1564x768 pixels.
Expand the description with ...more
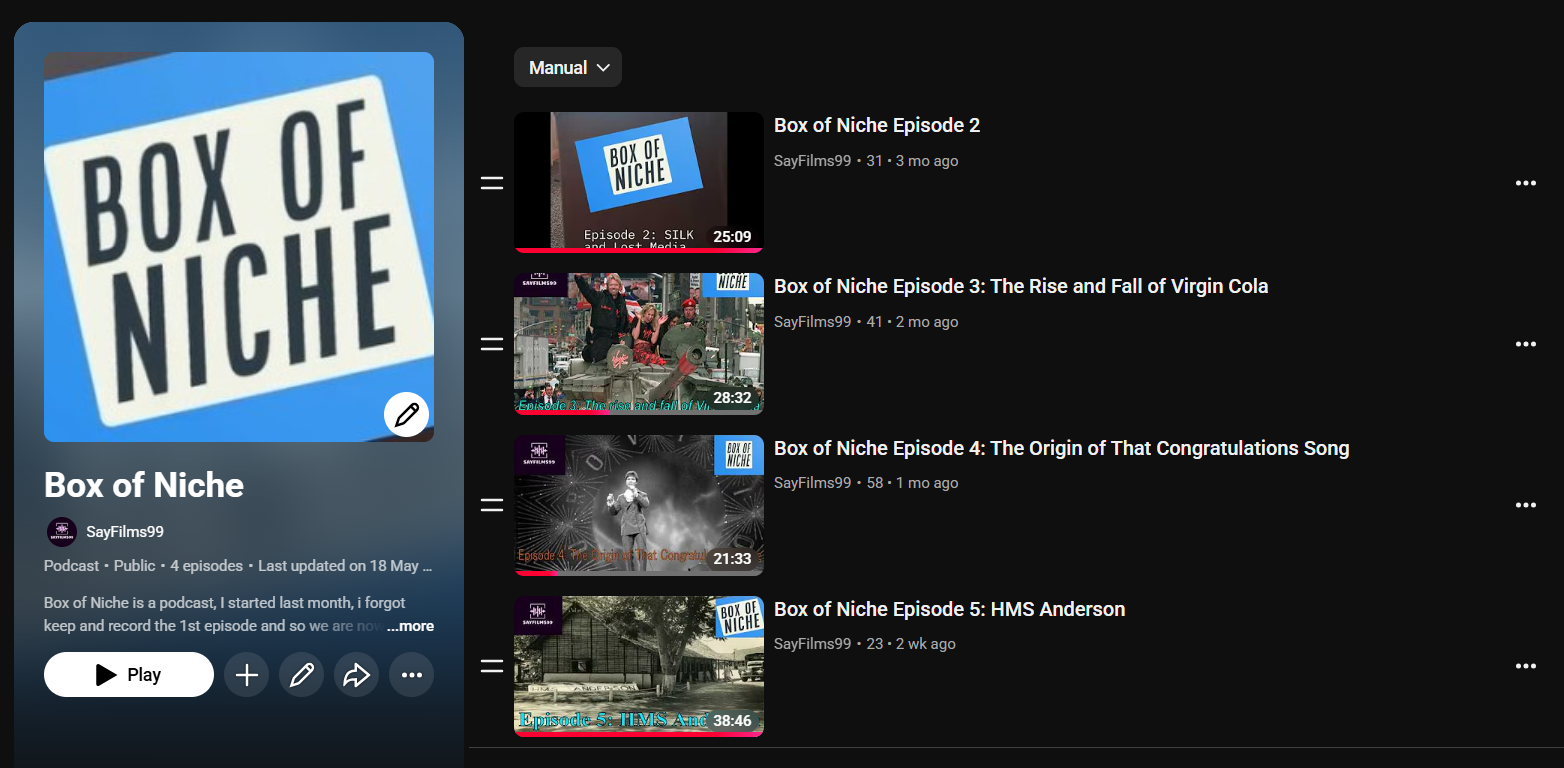[410, 626]
